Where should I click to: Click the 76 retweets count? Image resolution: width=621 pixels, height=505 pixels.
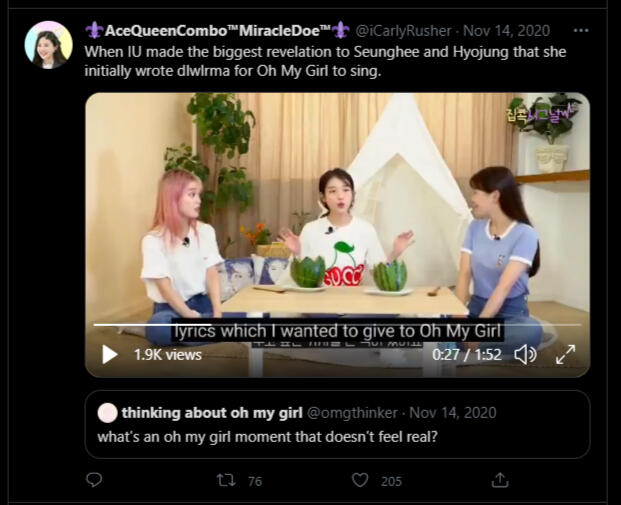tap(255, 481)
